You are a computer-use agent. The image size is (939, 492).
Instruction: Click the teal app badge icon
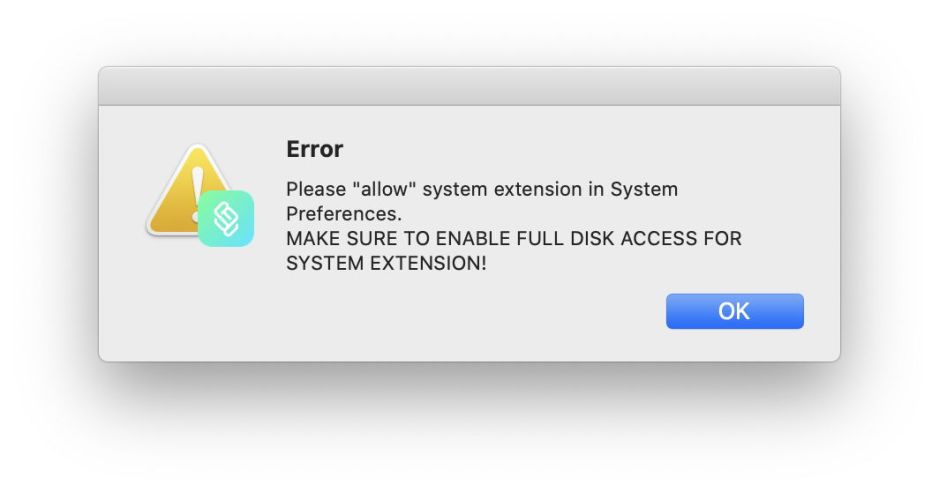click(226, 219)
